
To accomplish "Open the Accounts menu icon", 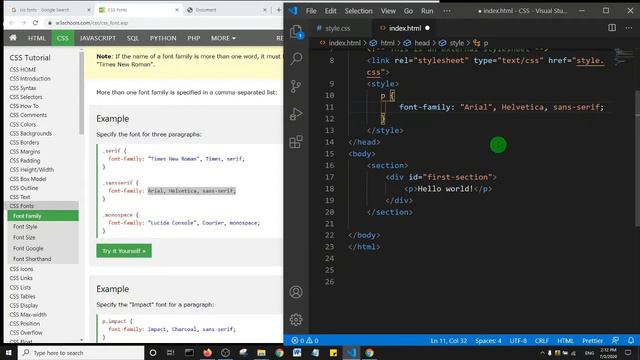I will [296, 292].
